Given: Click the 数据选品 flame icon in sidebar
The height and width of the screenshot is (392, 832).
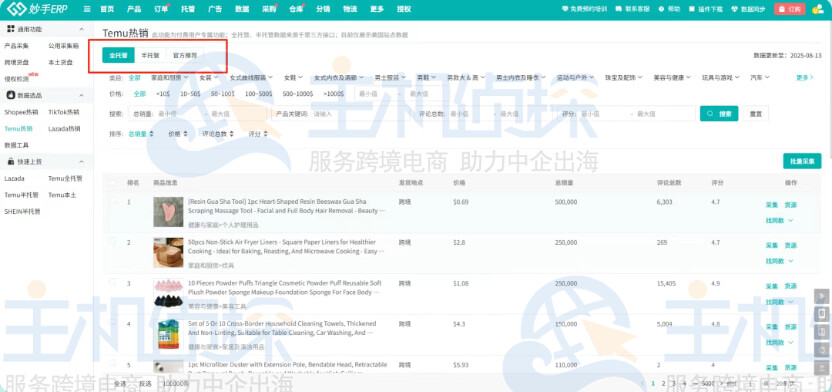Looking at the screenshot, I should pyautogui.click(x=11, y=95).
